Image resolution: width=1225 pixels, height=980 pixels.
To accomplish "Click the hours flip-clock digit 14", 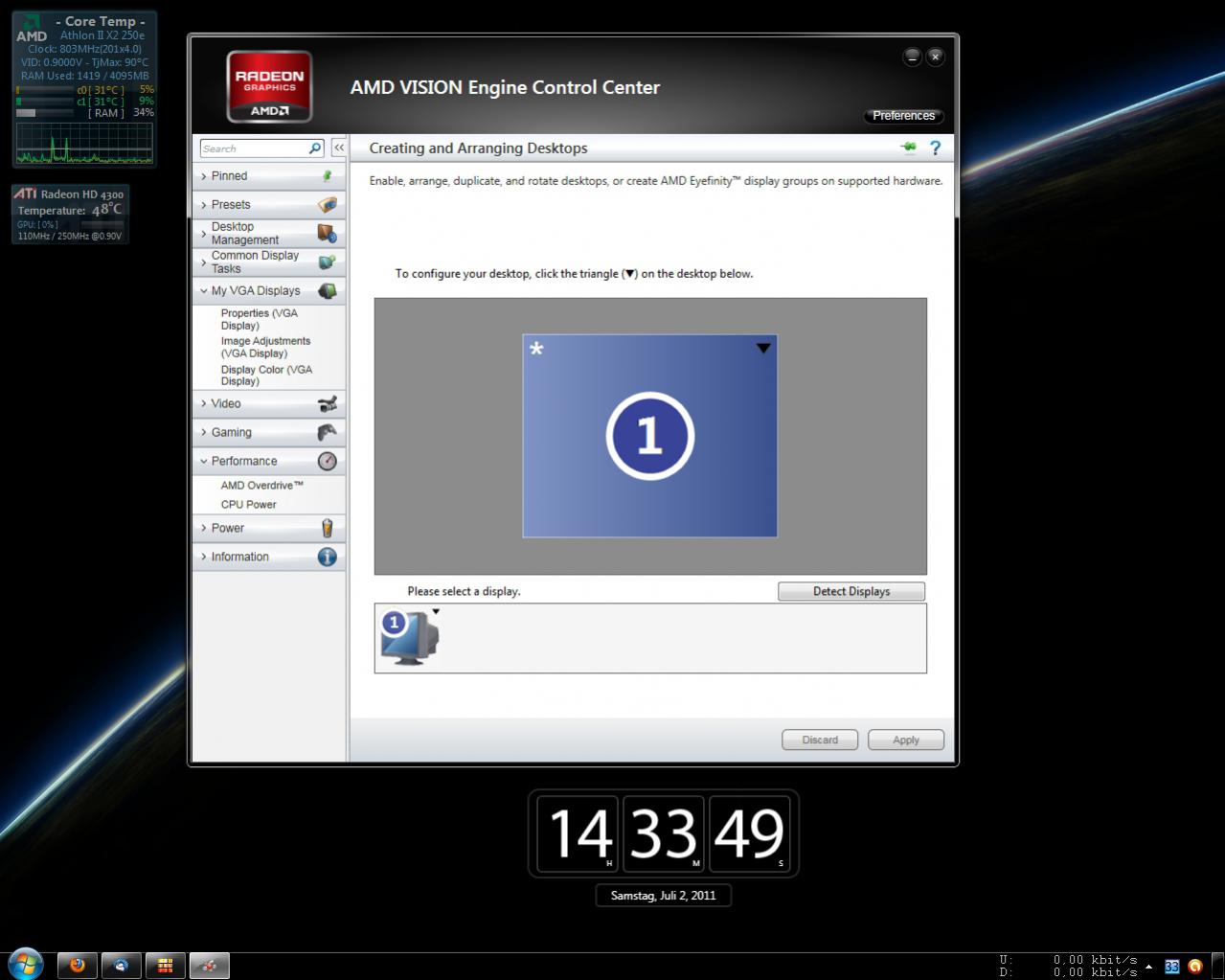I will 578,832.
